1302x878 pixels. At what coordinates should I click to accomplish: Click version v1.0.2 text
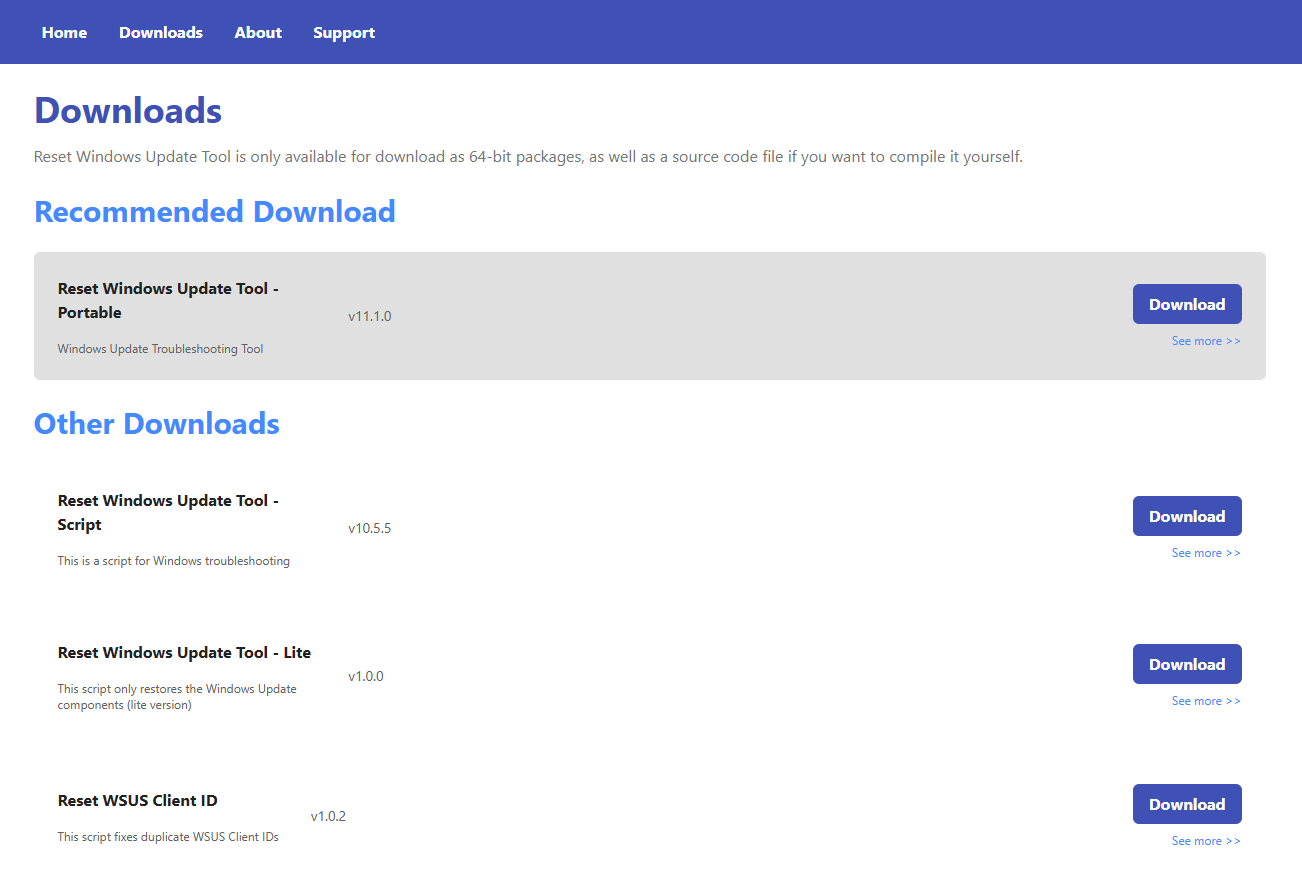click(328, 816)
